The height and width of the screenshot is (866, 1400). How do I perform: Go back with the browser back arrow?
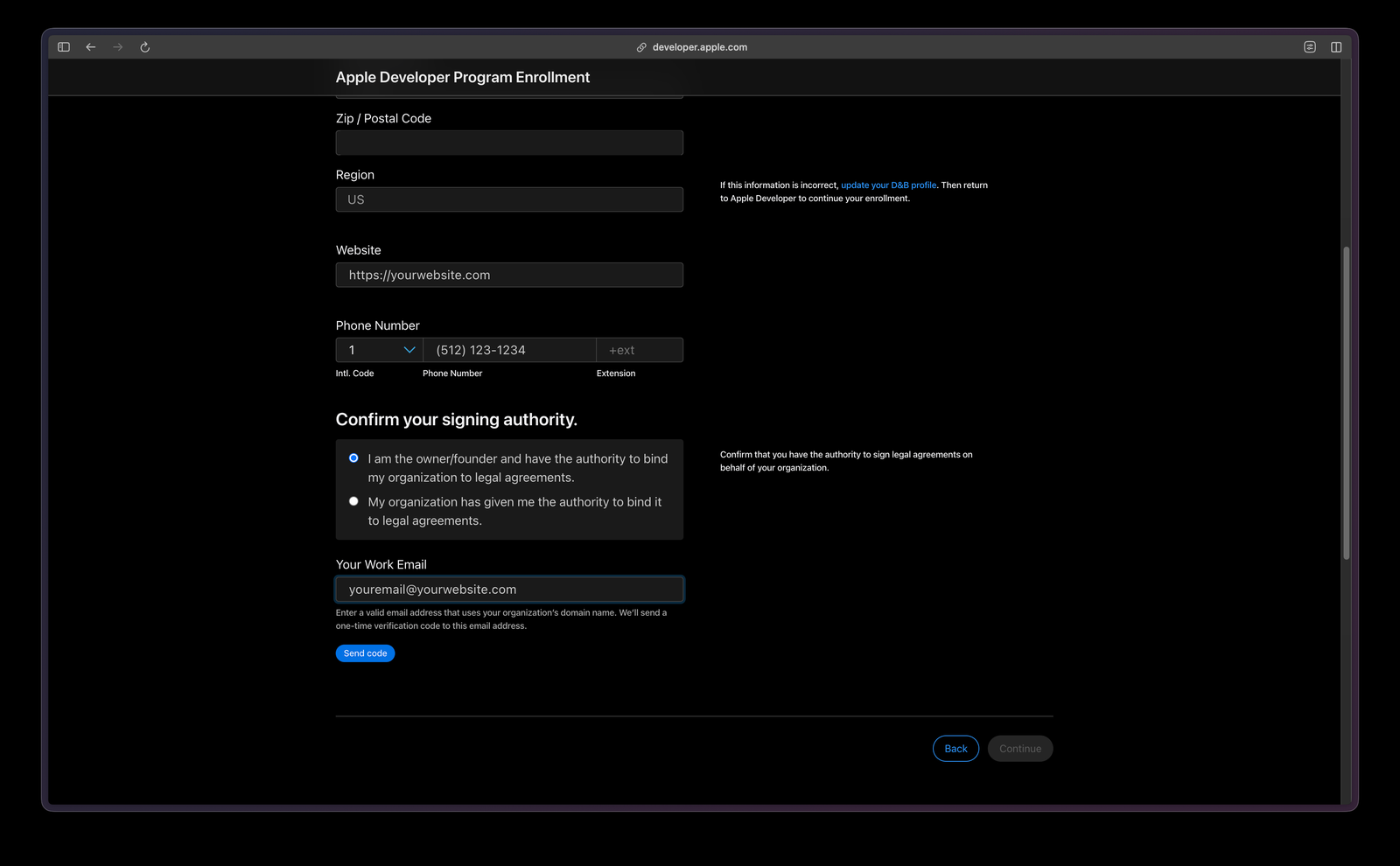[x=91, y=47]
